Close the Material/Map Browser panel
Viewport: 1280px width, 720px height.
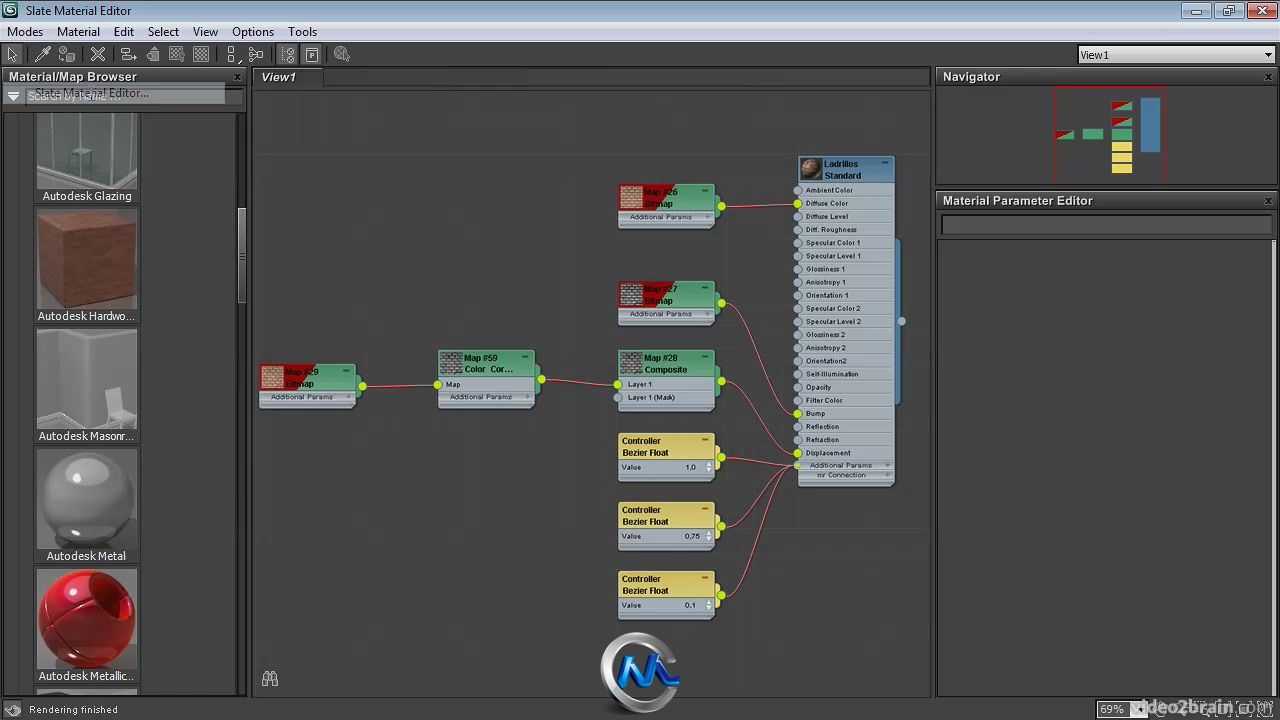[x=237, y=77]
